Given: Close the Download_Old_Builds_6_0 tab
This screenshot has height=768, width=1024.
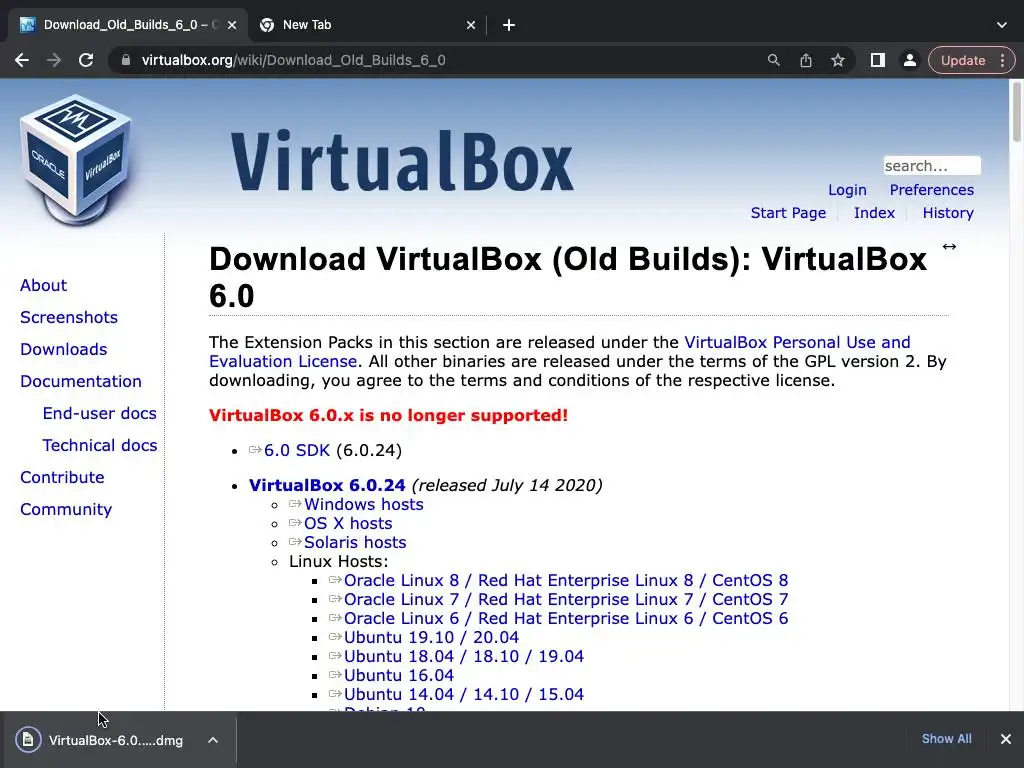Looking at the screenshot, I should point(232,25).
